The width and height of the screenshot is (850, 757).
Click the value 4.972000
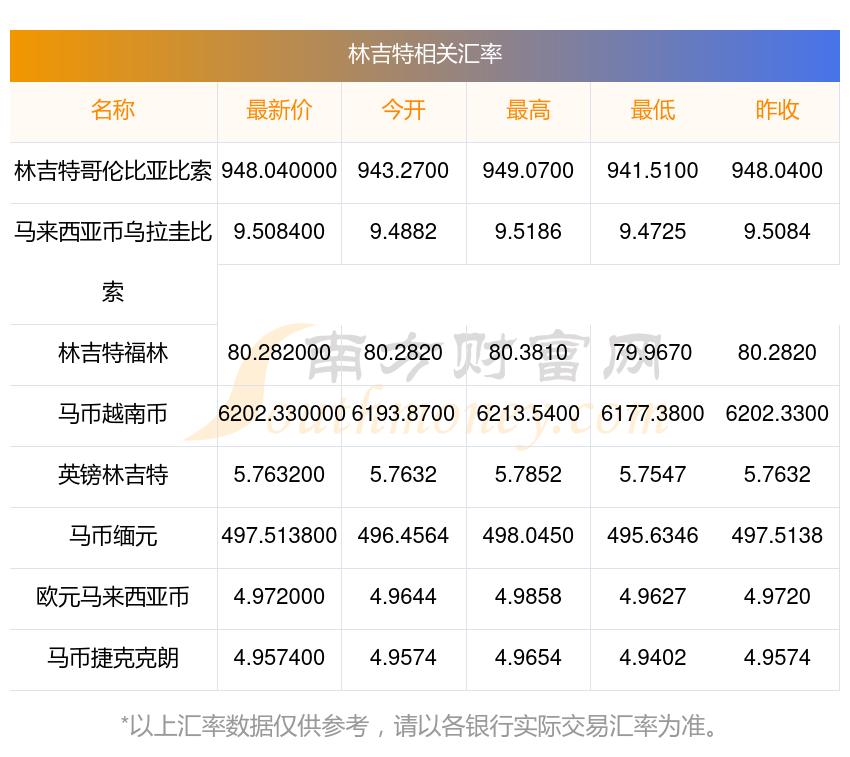click(x=279, y=597)
